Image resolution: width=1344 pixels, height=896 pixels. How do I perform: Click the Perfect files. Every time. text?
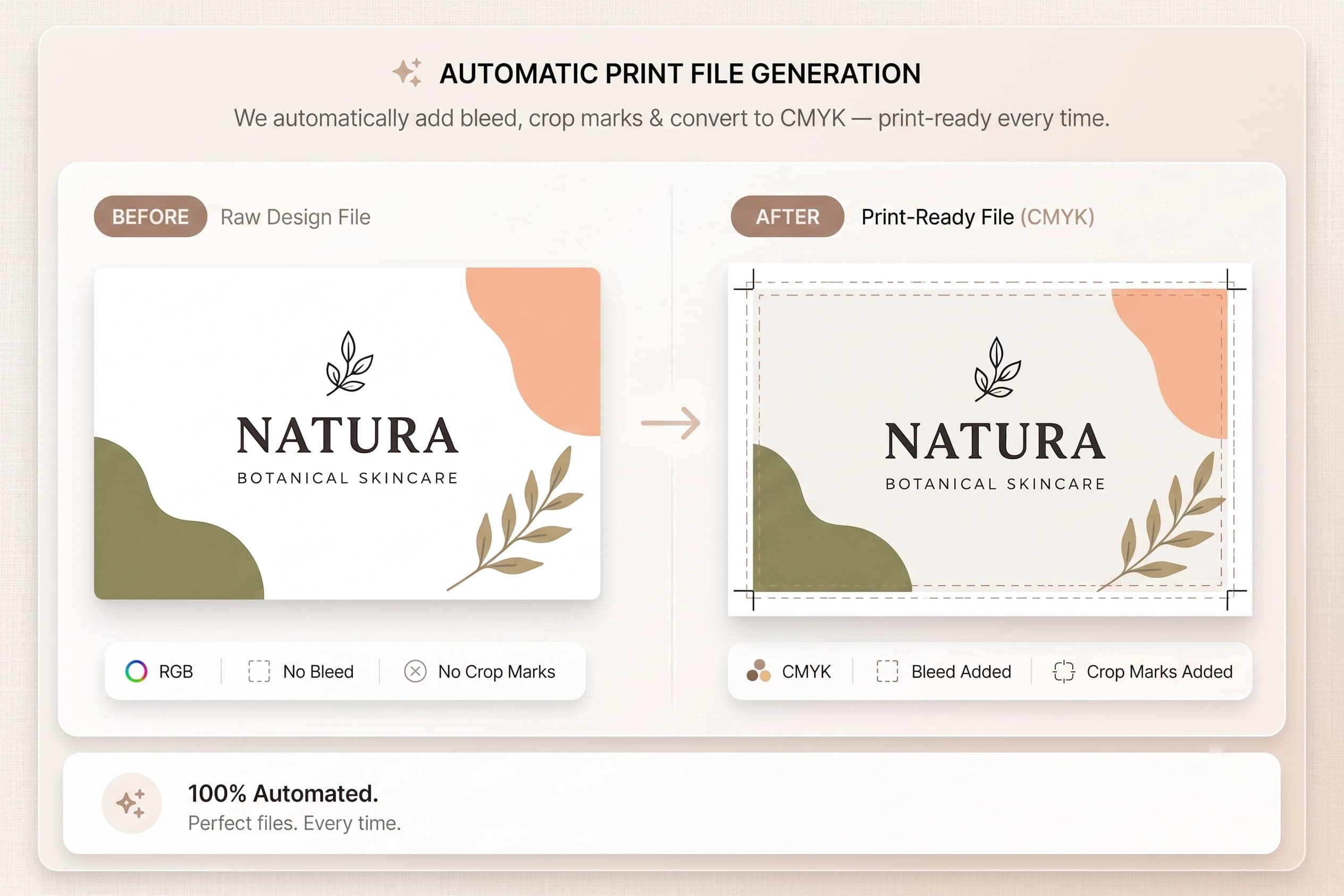(x=295, y=823)
